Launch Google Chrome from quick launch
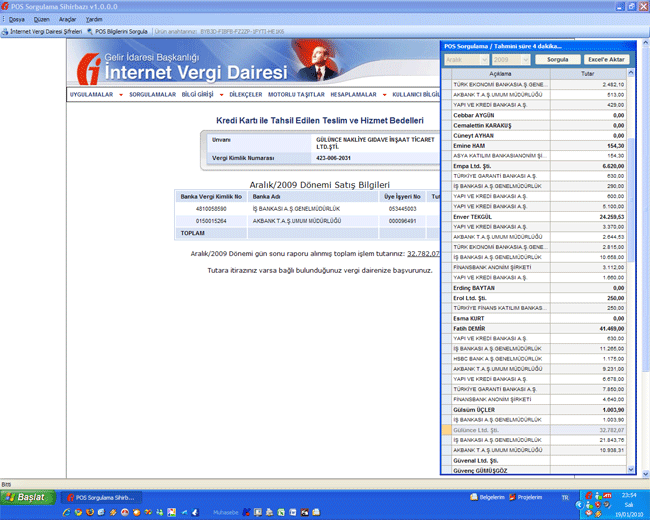This screenshot has width=650, height=520. pos(78,513)
